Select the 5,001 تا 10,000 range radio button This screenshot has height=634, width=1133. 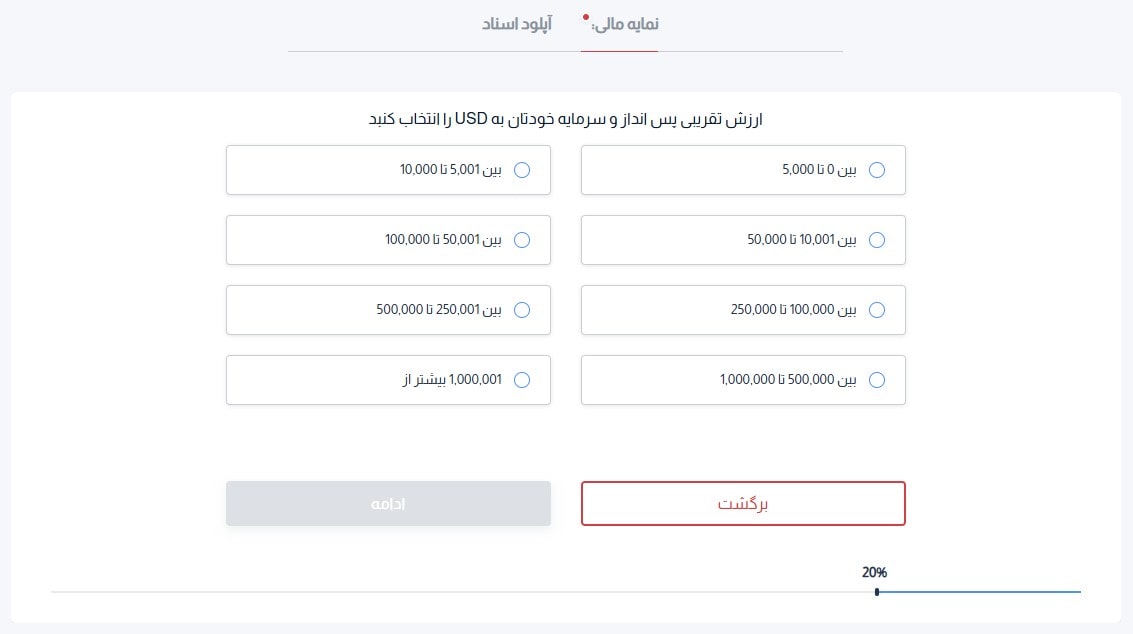click(522, 170)
